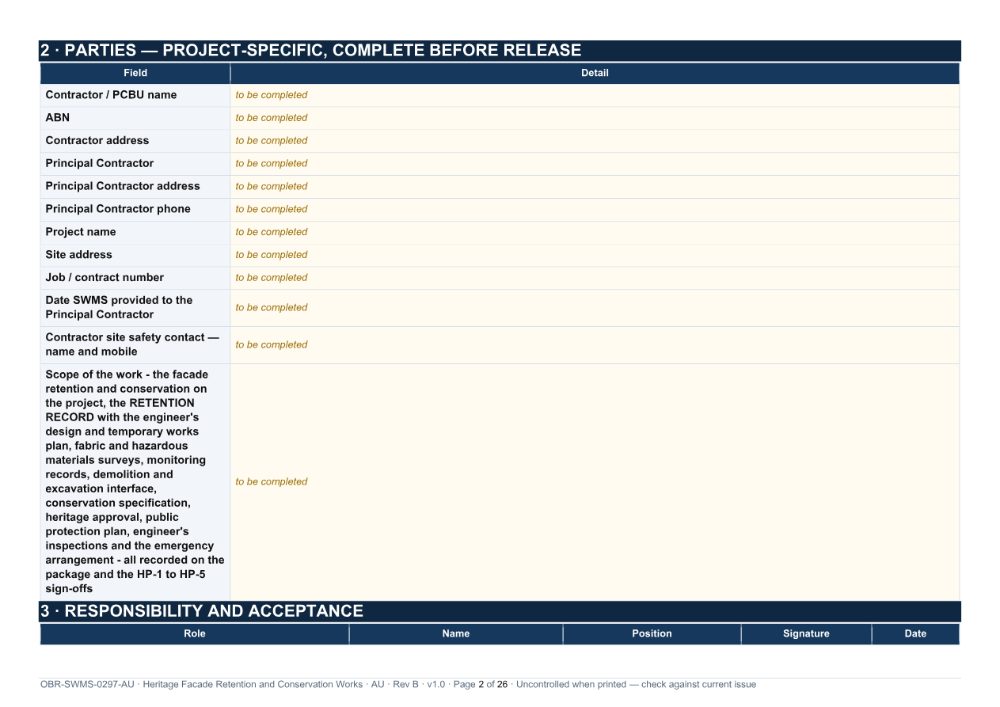Select the Scope of the work detail cell
This screenshot has width=1000, height=707.
click(x=594, y=482)
